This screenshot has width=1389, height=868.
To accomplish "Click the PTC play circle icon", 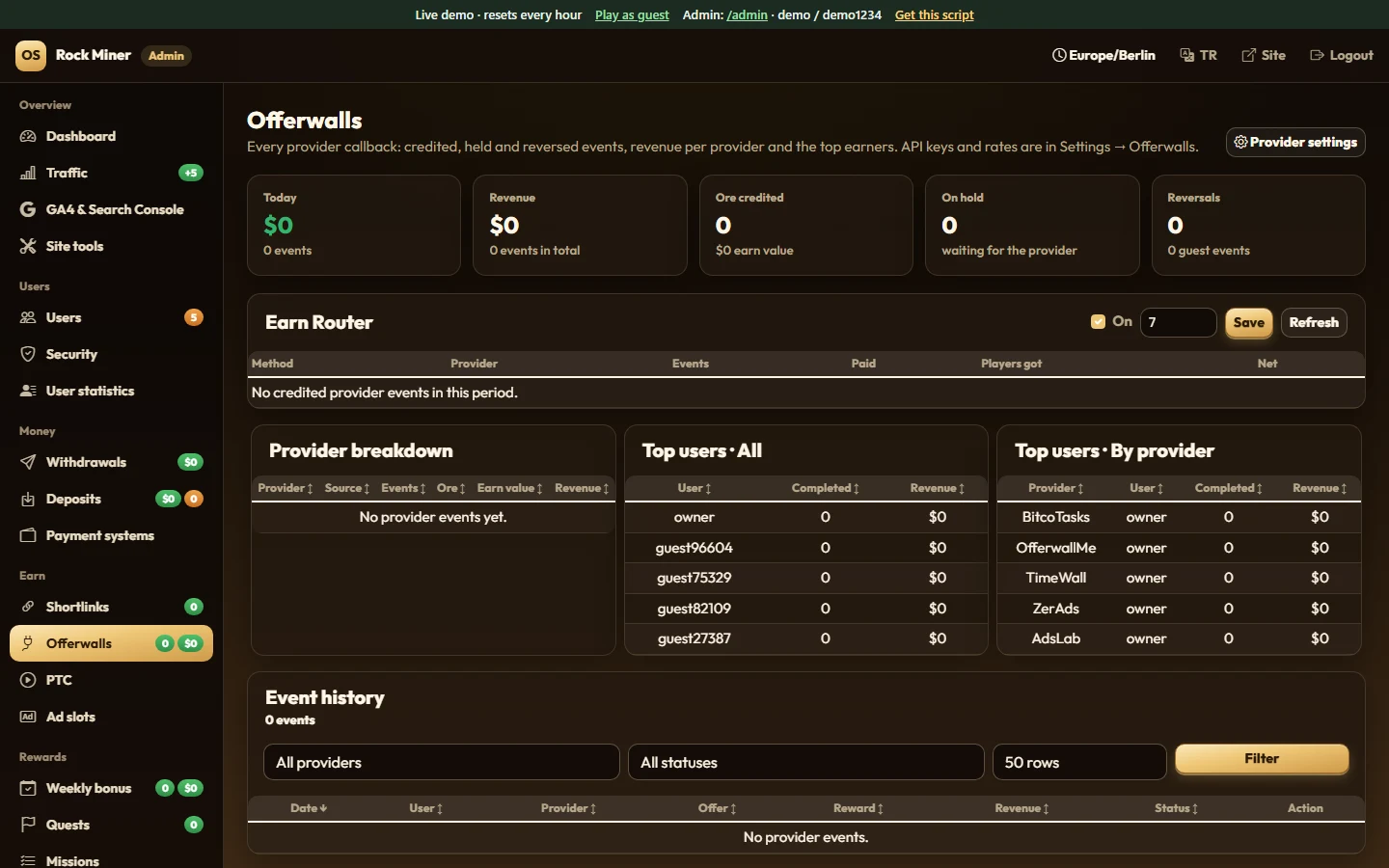I will point(28,680).
